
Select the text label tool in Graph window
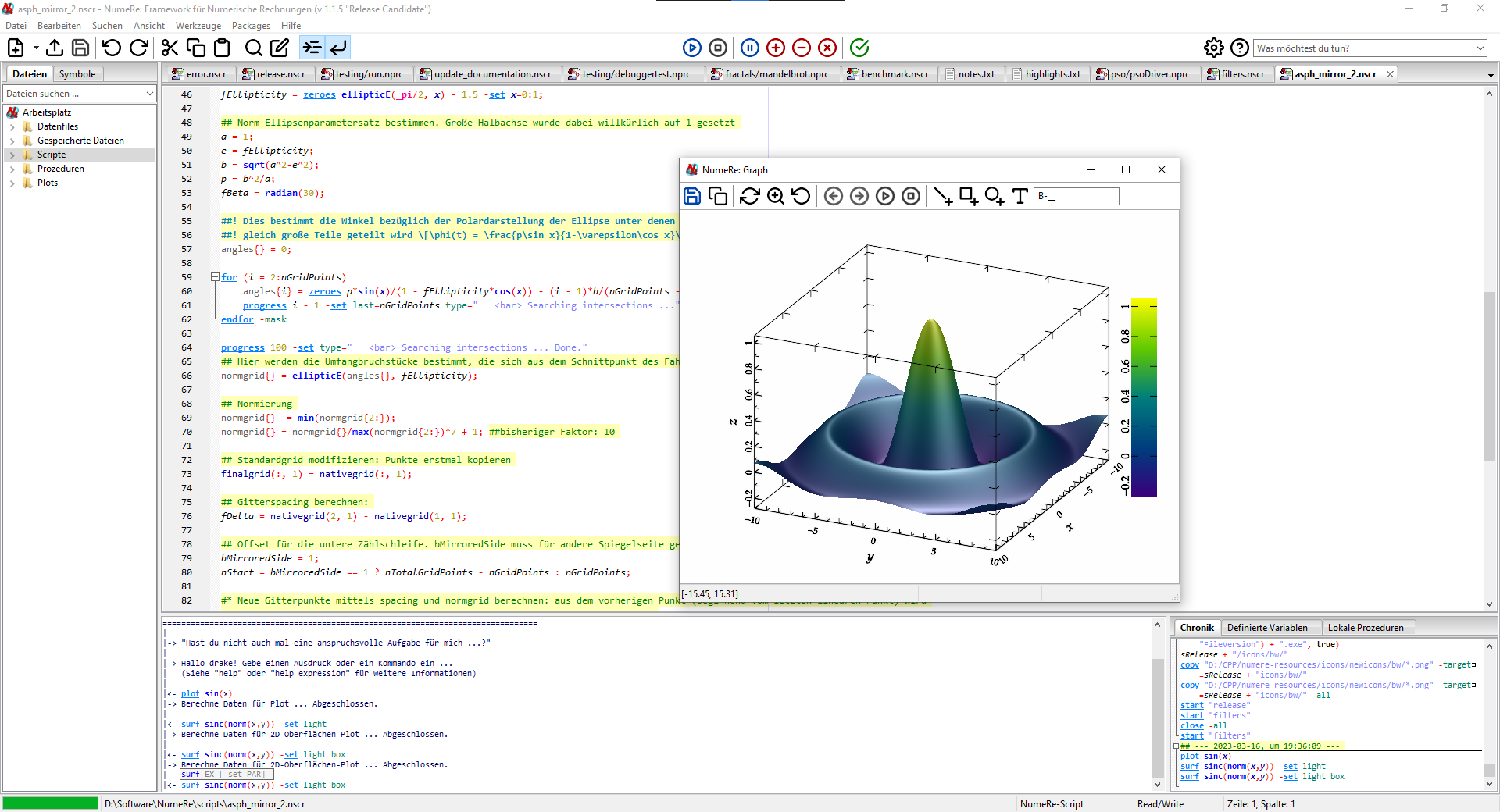click(1020, 197)
